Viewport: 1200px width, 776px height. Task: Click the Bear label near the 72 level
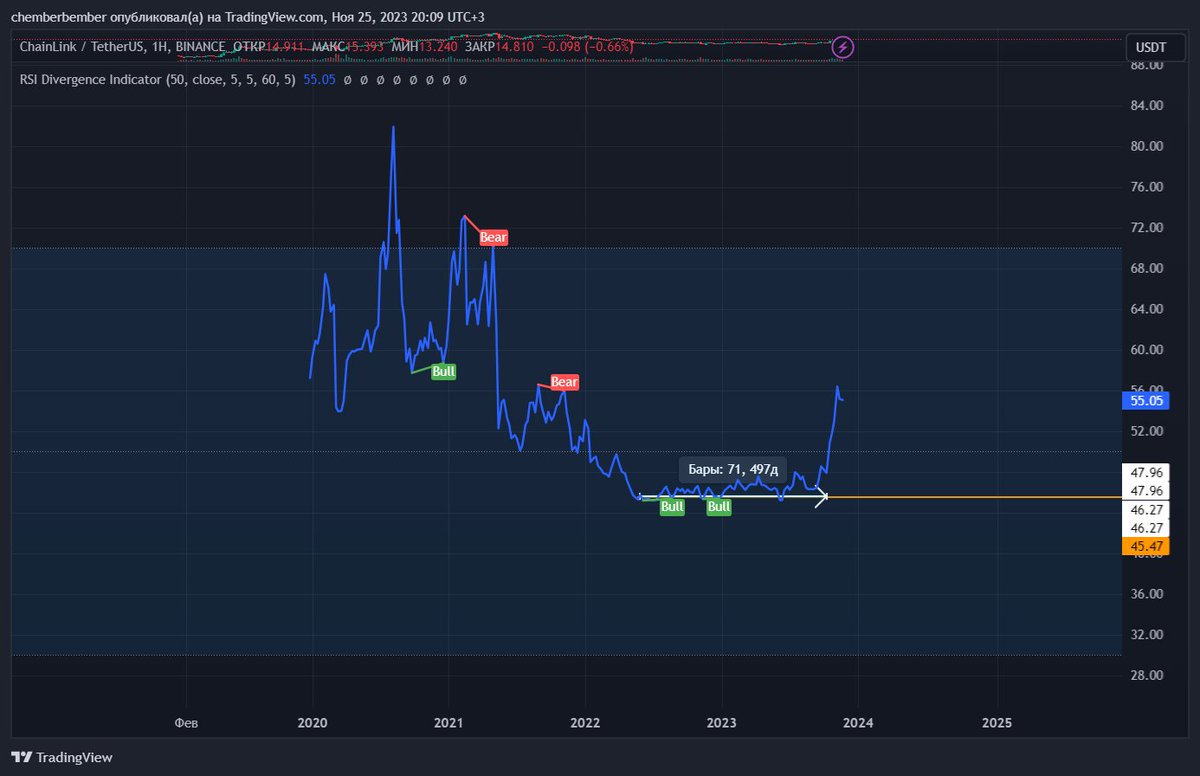point(494,237)
